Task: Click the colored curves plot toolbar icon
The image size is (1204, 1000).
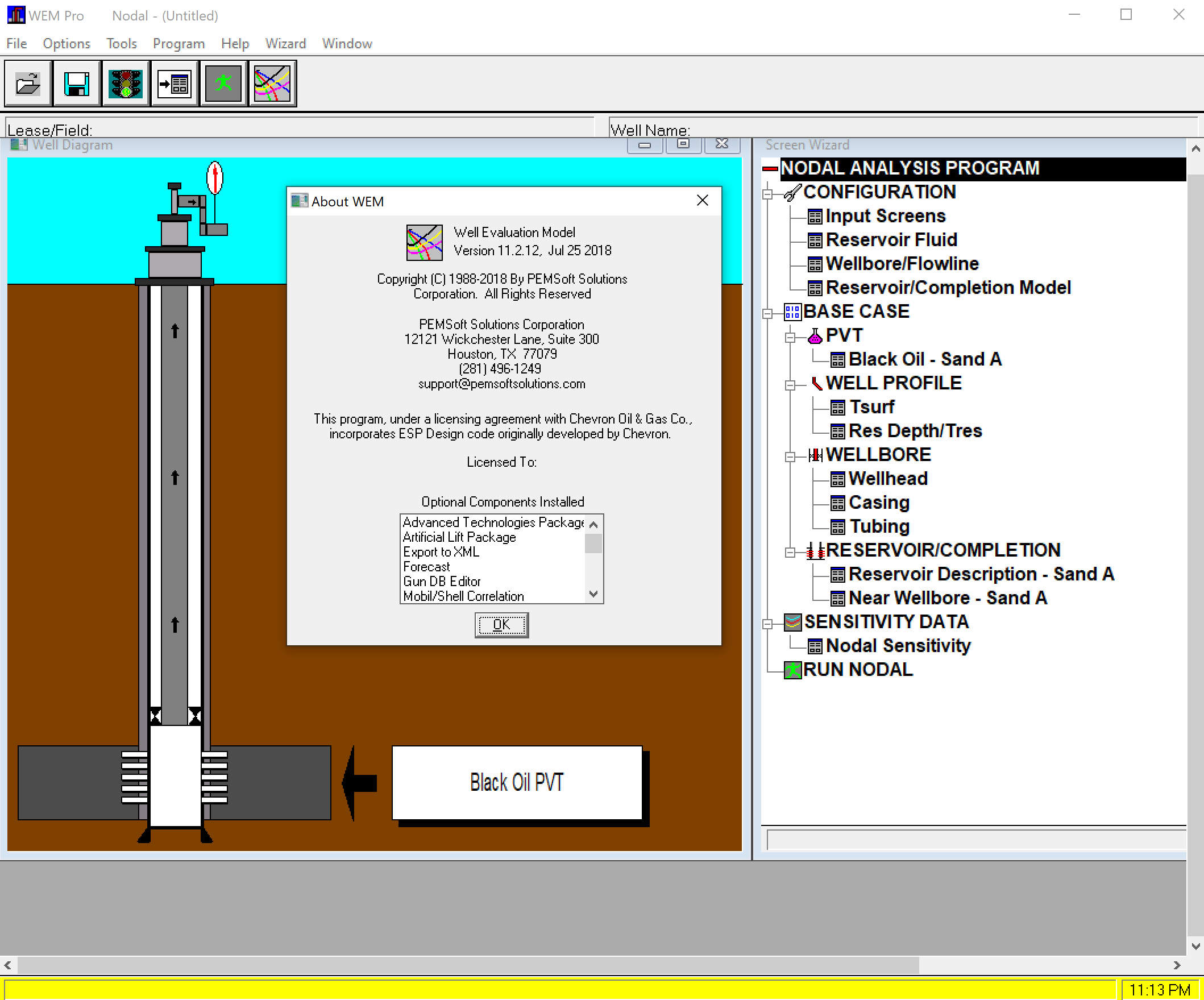Action: coord(272,84)
